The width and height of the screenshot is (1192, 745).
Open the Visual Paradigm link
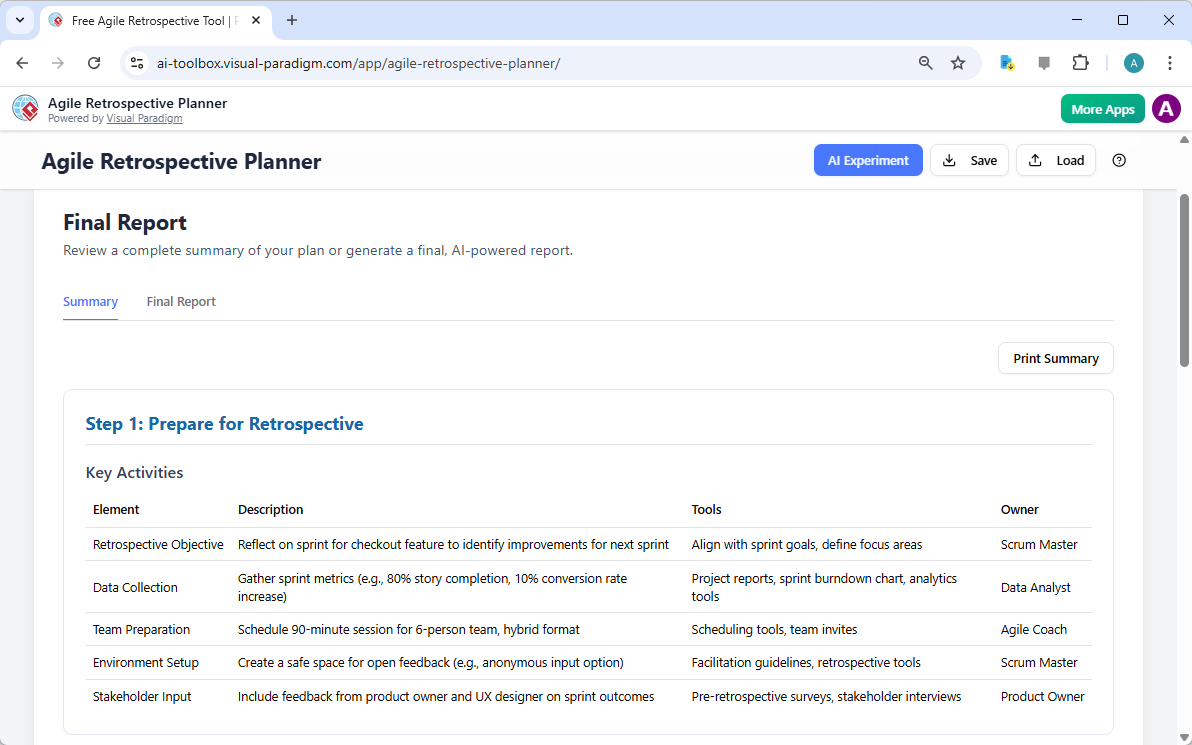(x=144, y=118)
